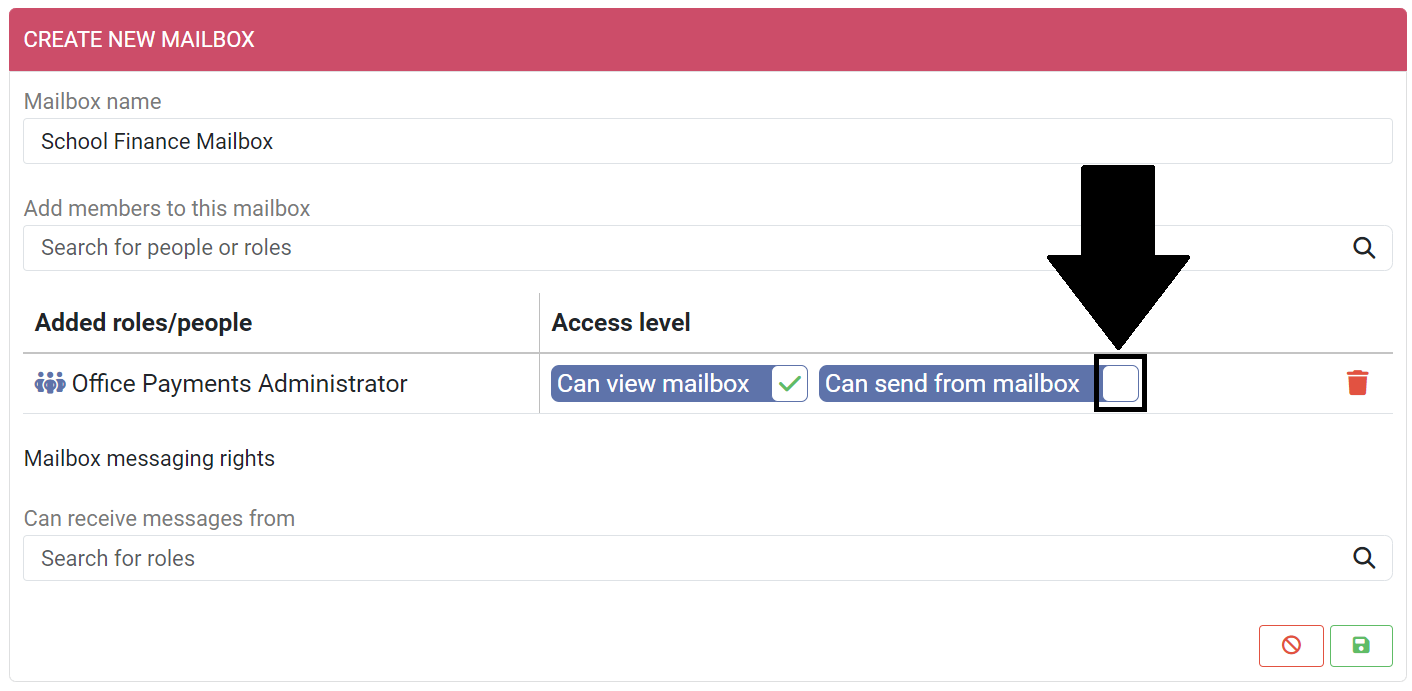Click the Access level column header
Viewport: 1412px width, 691px height.
coord(621,323)
